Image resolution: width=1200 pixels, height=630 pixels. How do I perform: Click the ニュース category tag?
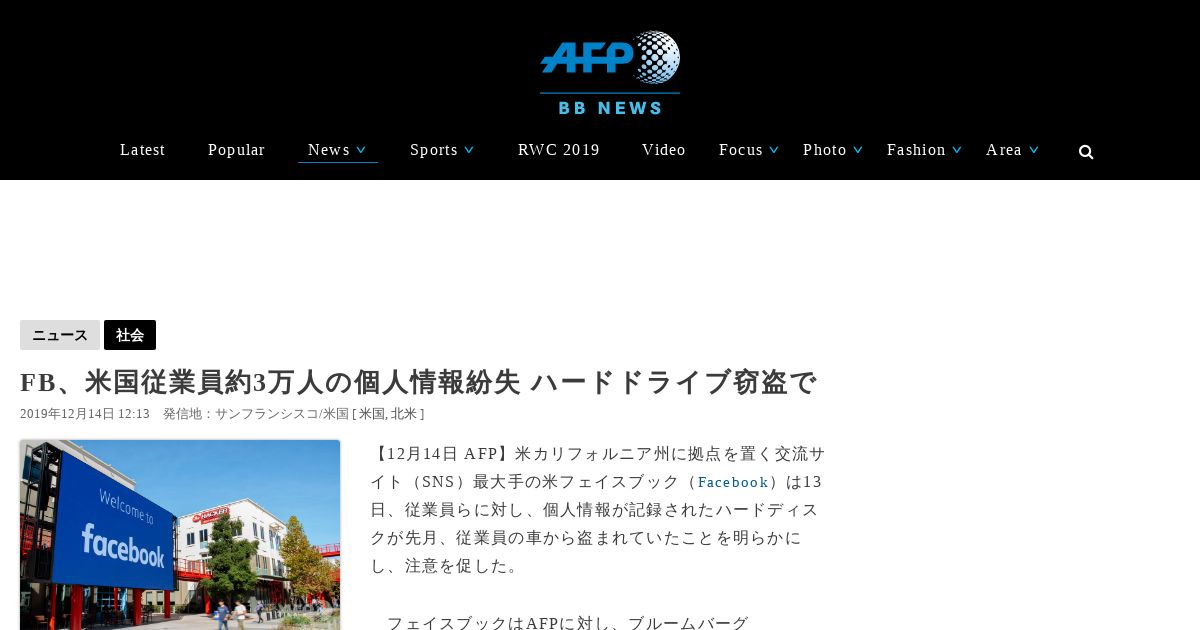pos(60,335)
